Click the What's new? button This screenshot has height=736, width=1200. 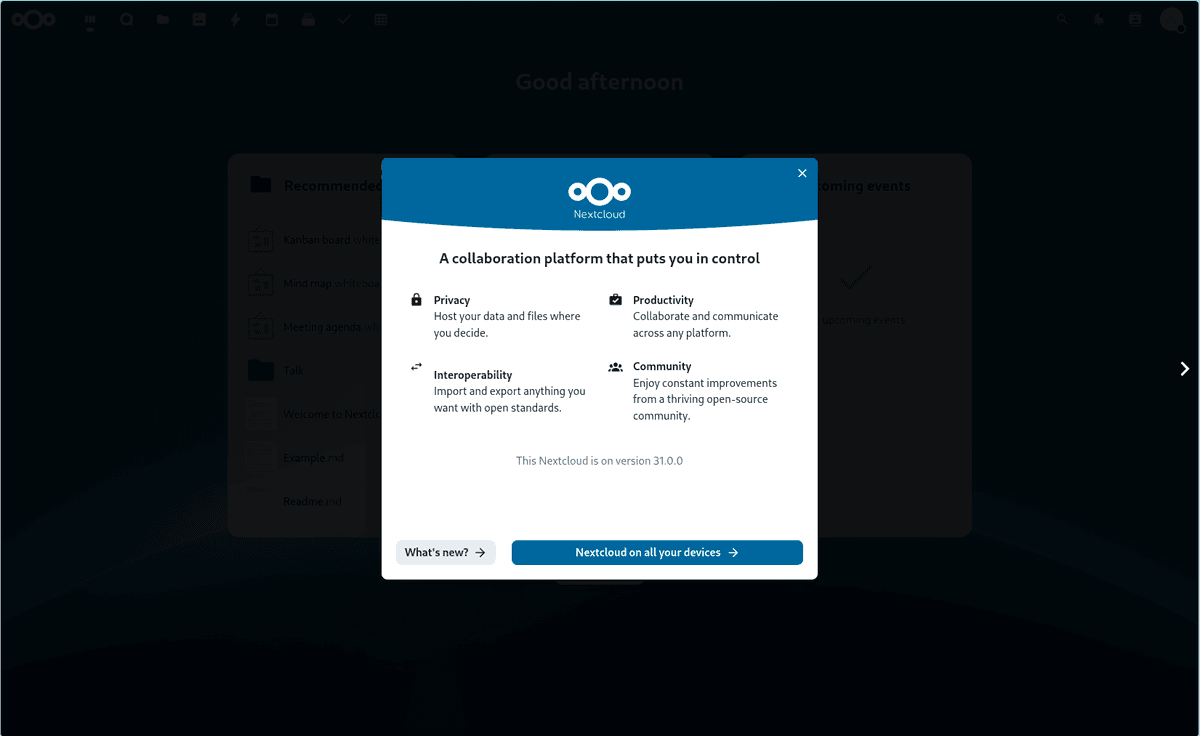(446, 552)
